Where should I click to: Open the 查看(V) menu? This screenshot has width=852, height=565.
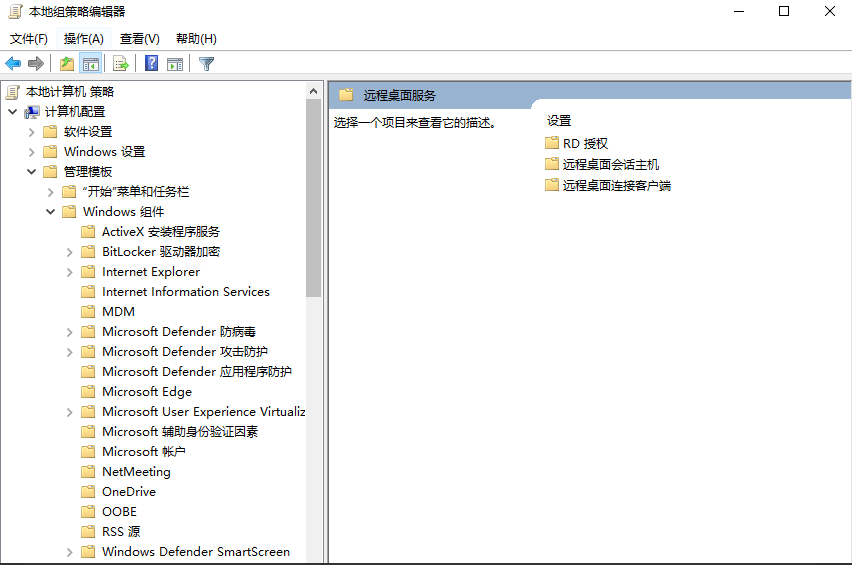tap(139, 39)
